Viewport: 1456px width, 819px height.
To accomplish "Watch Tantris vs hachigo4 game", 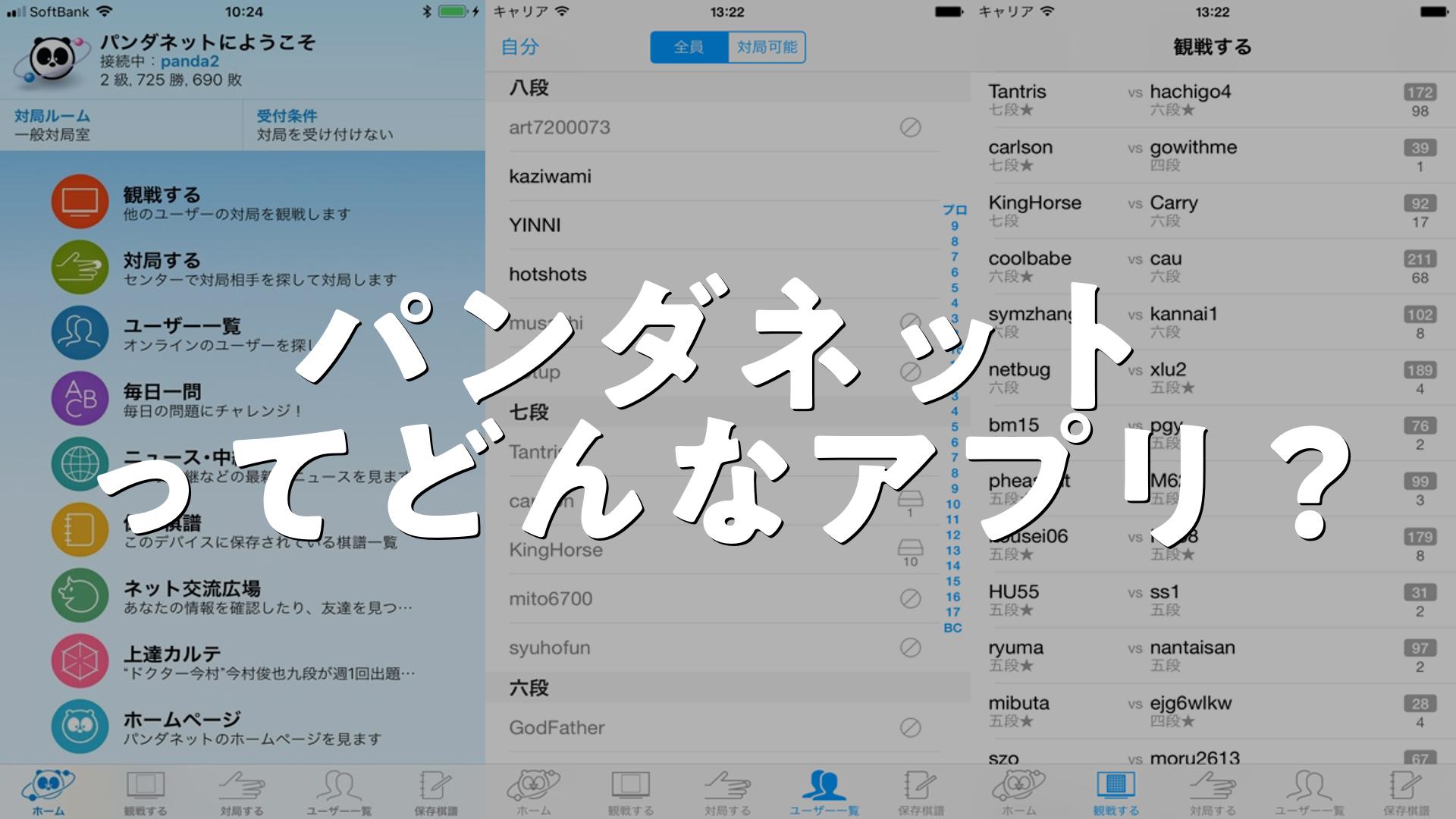I will click(1213, 100).
